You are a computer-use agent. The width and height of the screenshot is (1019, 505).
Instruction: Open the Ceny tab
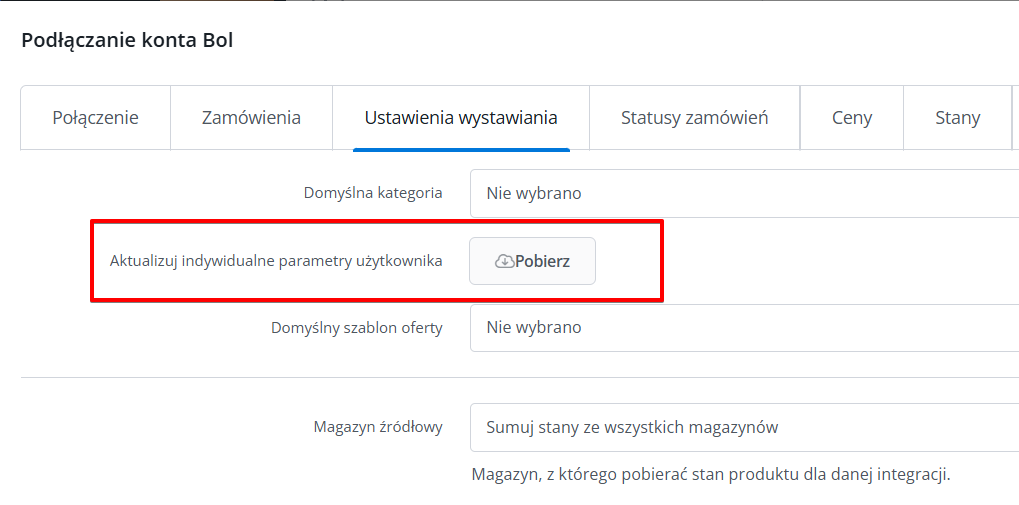pyautogui.click(x=852, y=118)
